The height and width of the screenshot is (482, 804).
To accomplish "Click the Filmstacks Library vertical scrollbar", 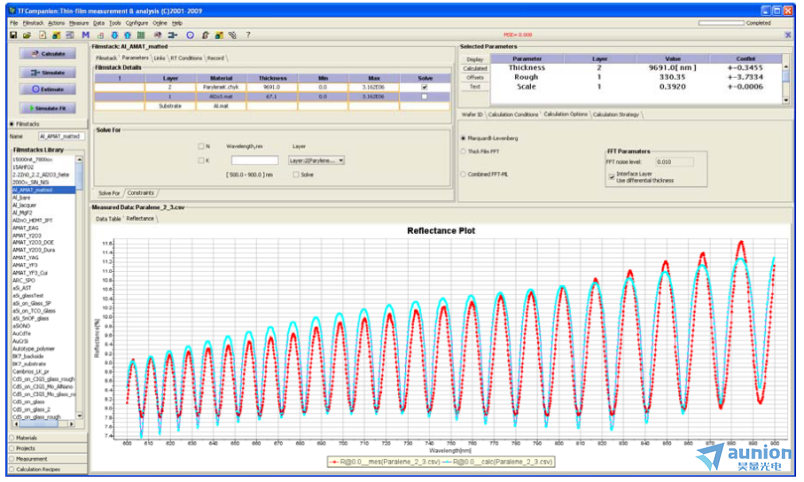I will (79, 289).
